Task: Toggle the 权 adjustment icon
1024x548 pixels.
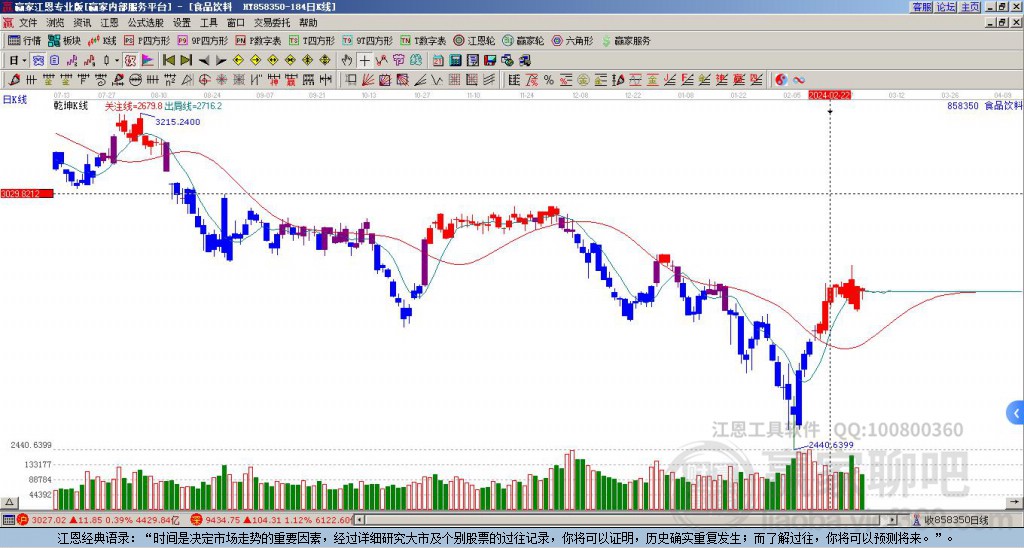Action: (130, 60)
